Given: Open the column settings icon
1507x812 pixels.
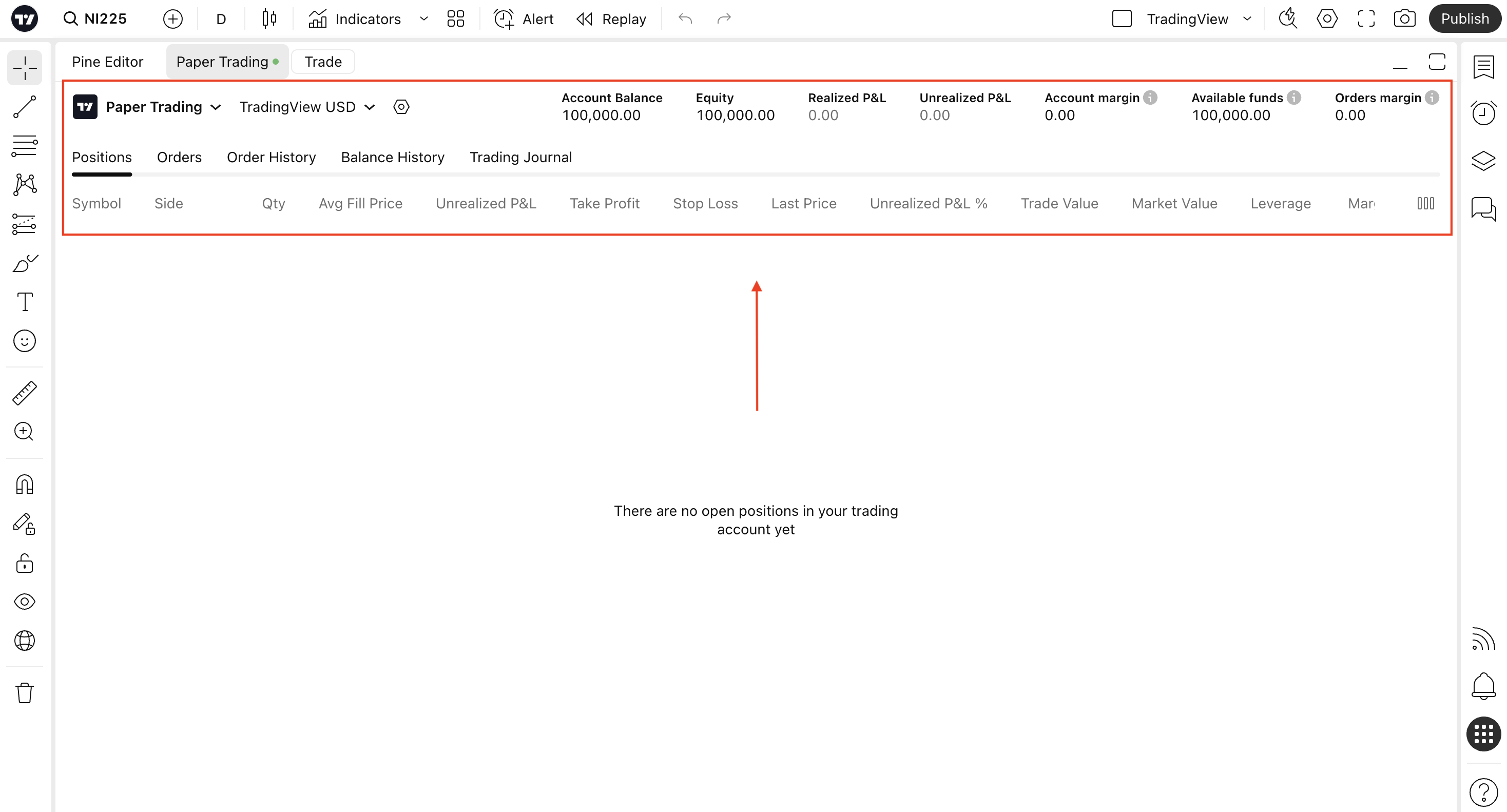Looking at the screenshot, I should point(1426,203).
